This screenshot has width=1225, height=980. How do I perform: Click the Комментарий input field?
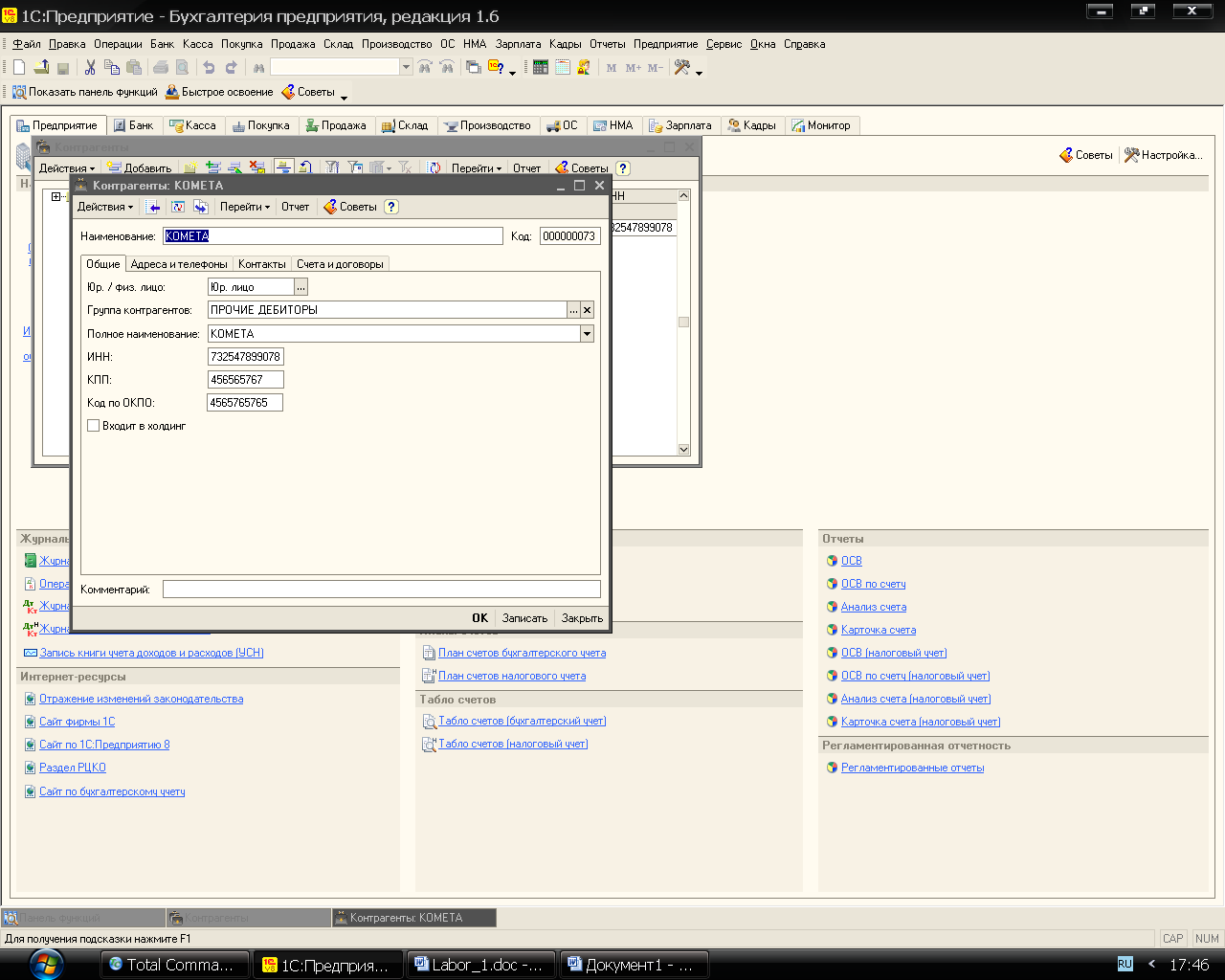(x=382, y=590)
